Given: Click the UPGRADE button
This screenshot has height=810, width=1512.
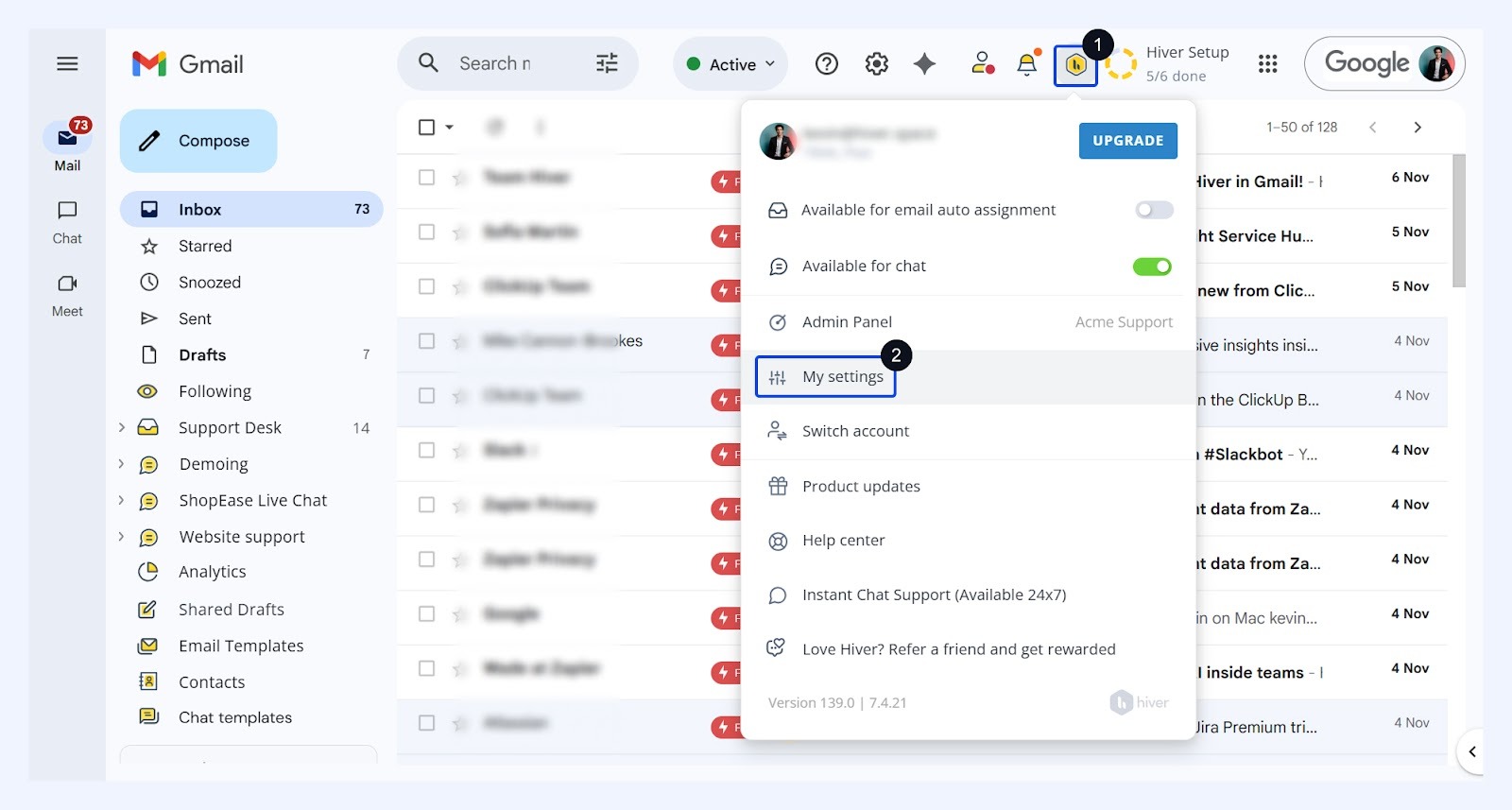Looking at the screenshot, I should [1128, 141].
